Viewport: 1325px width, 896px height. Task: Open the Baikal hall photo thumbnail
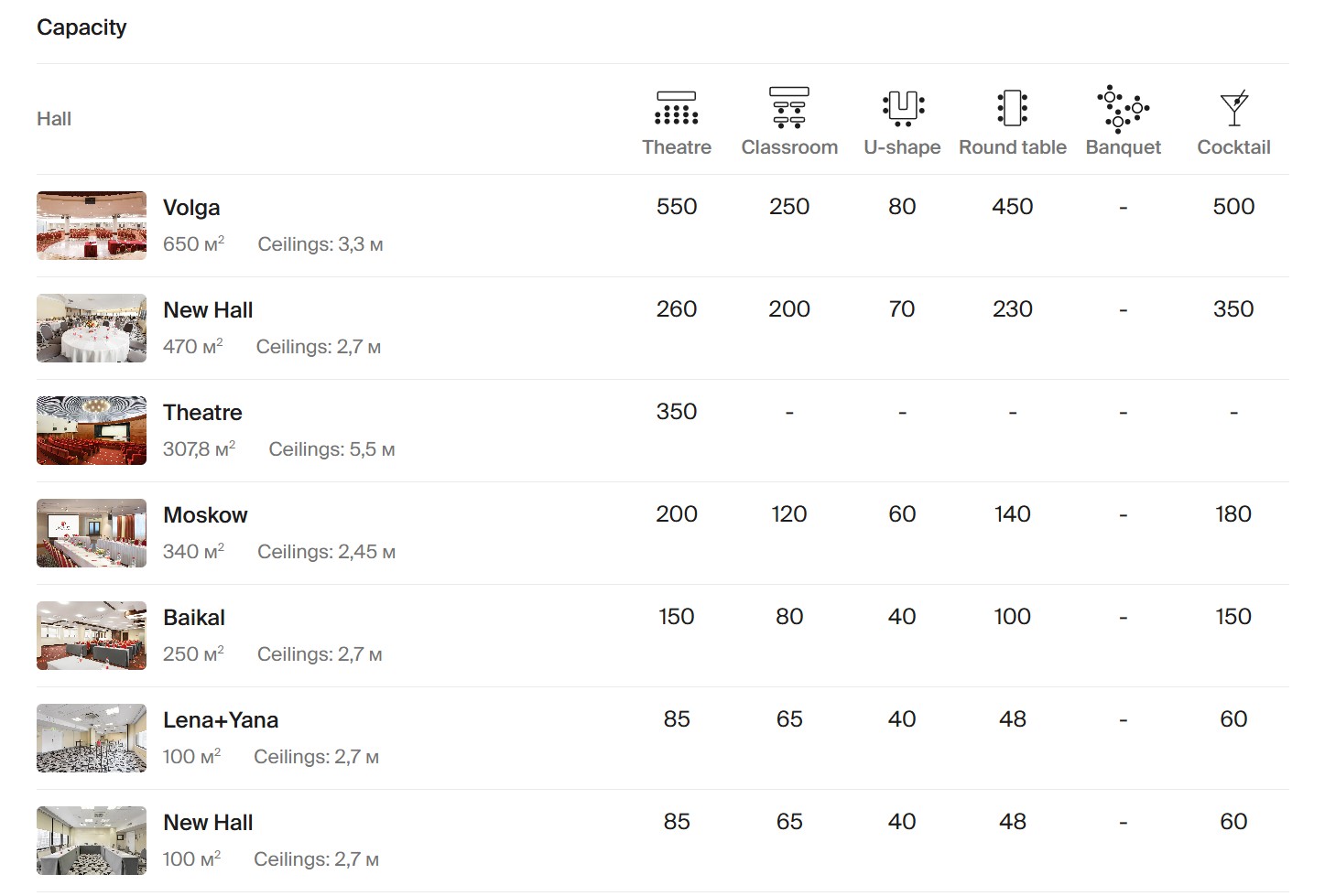coord(92,635)
